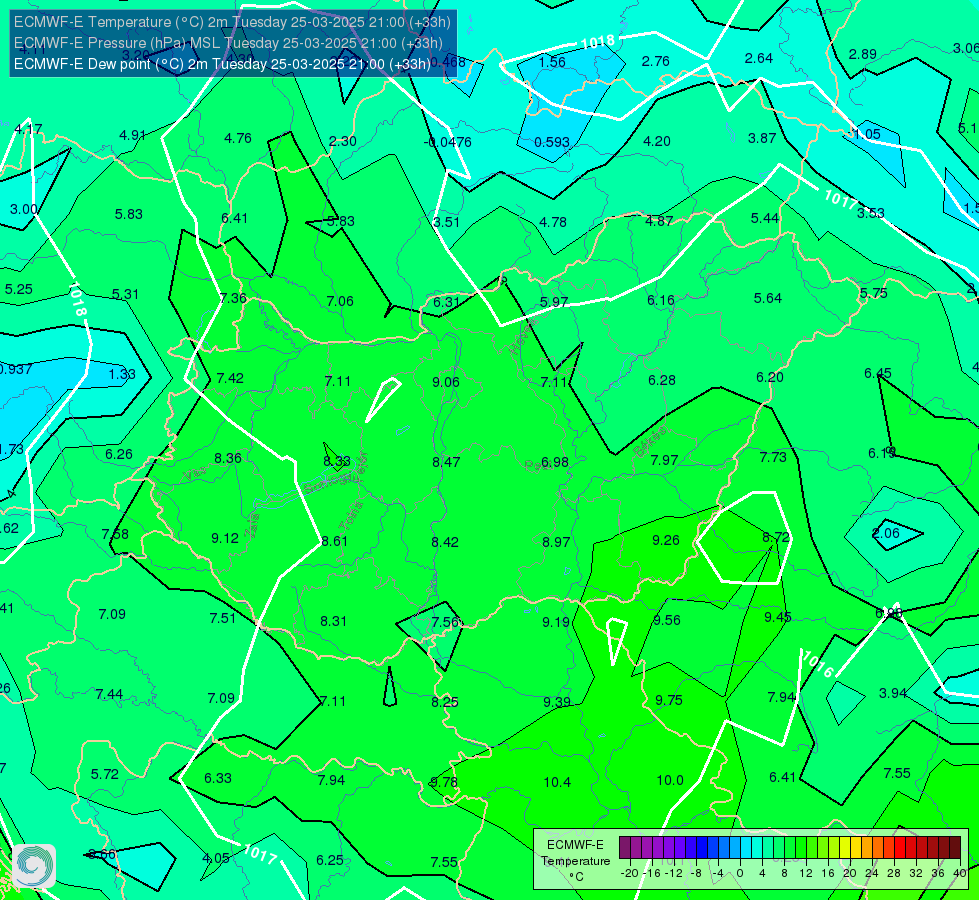
Task: Click the map value 3.00
Action: tap(24, 209)
